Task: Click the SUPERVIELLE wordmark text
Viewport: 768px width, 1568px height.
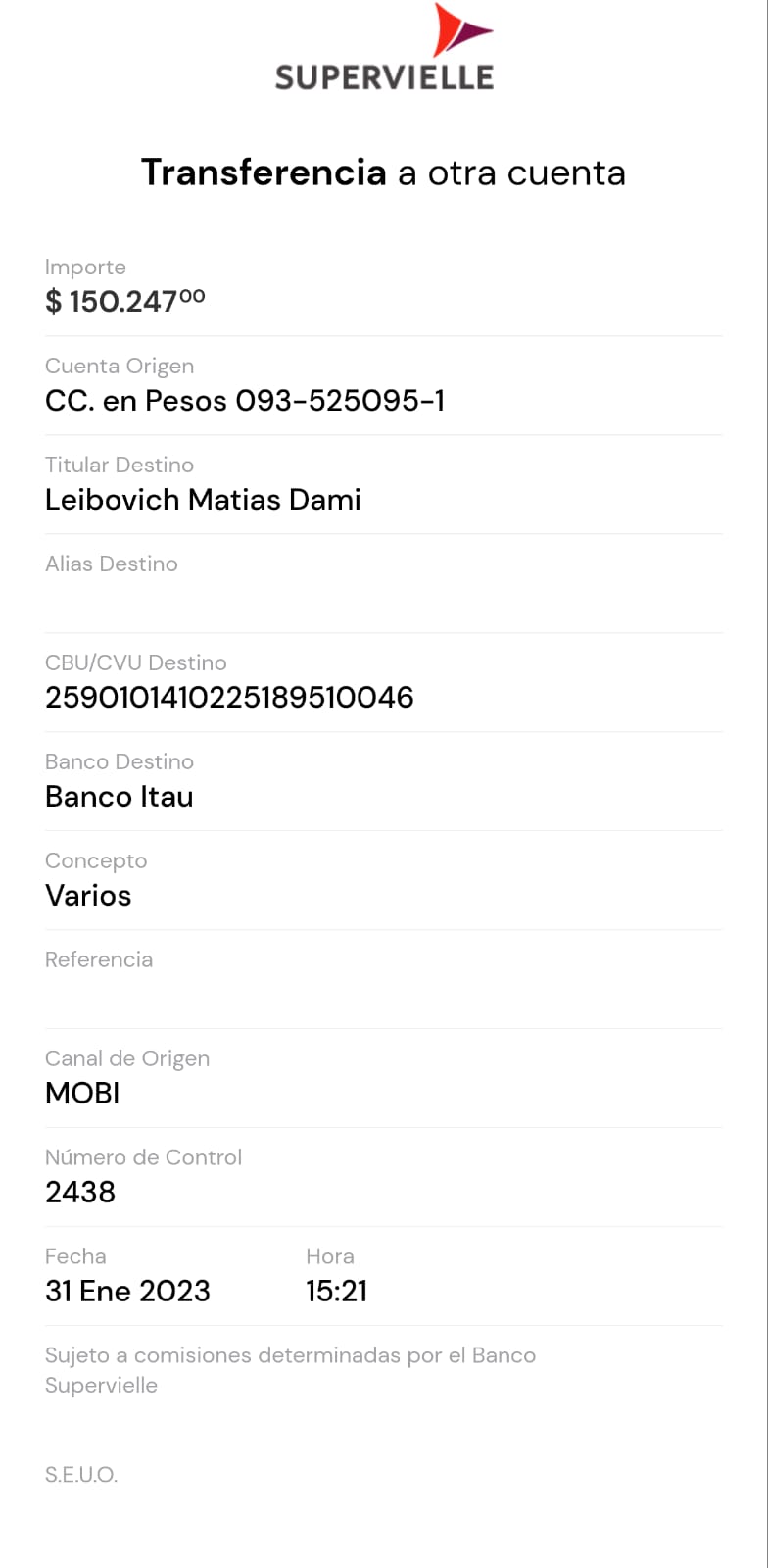Action: (x=384, y=77)
